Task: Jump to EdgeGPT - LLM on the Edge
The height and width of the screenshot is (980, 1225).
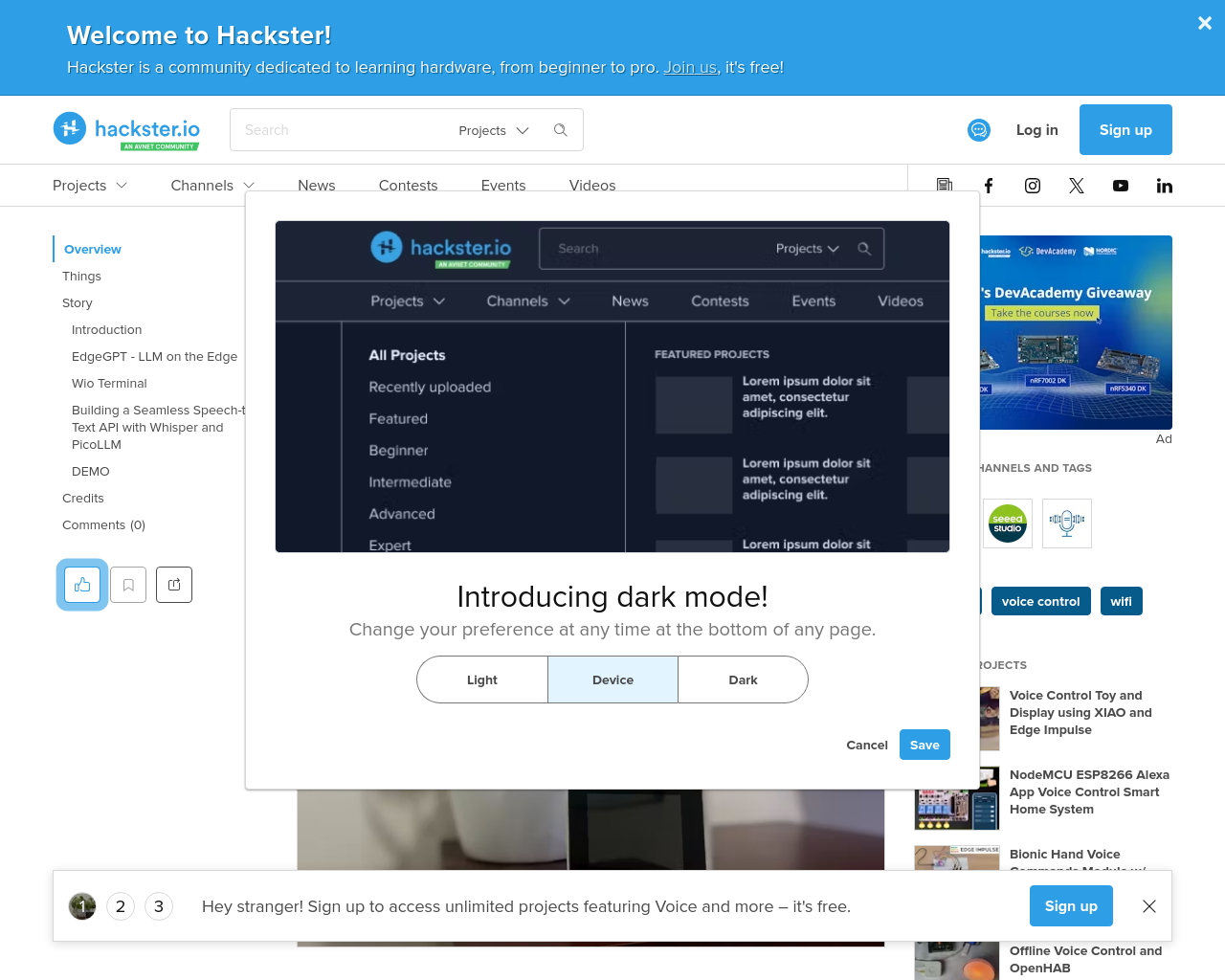Action: (x=155, y=356)
